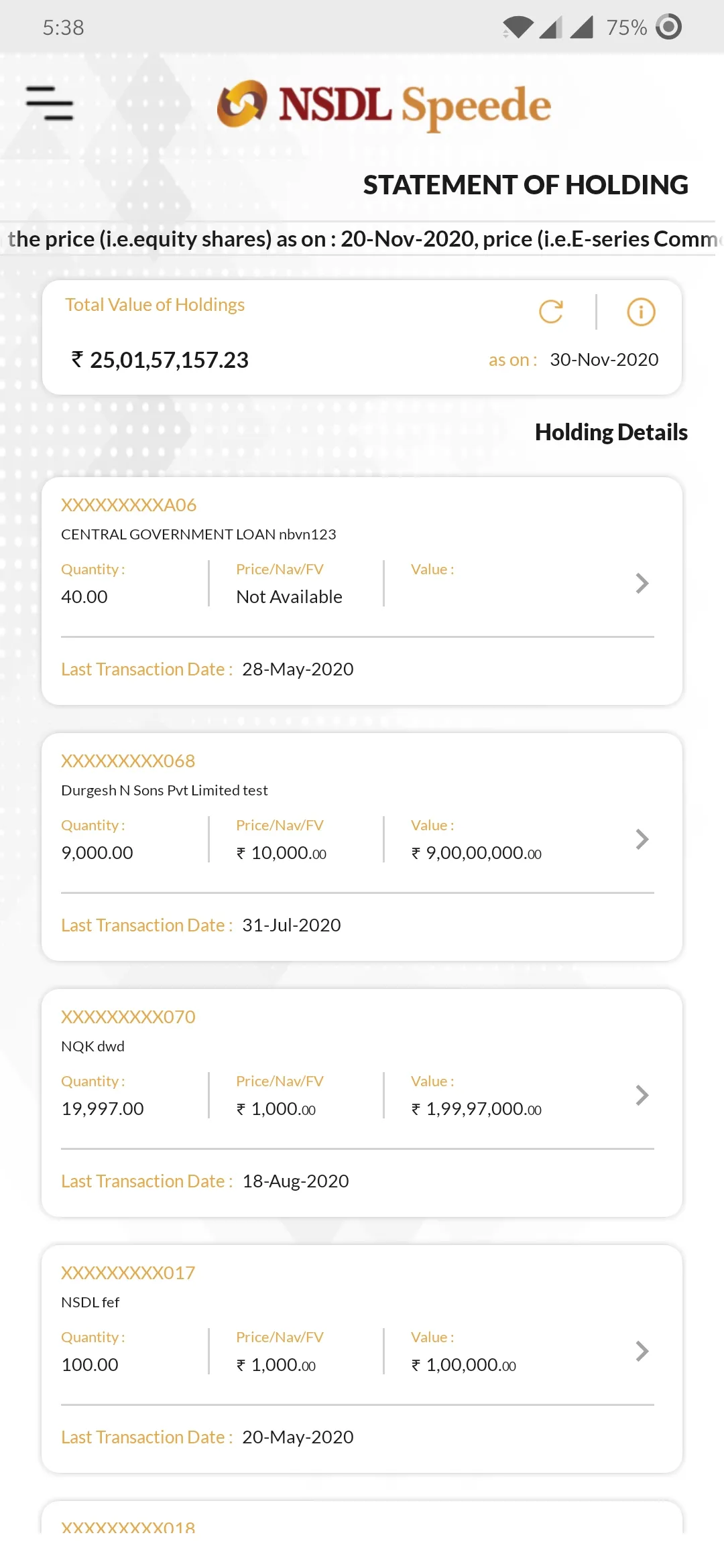Refresh the total value of holdings
Viewport: 724px width, 1568px height.
coord(551,312)
